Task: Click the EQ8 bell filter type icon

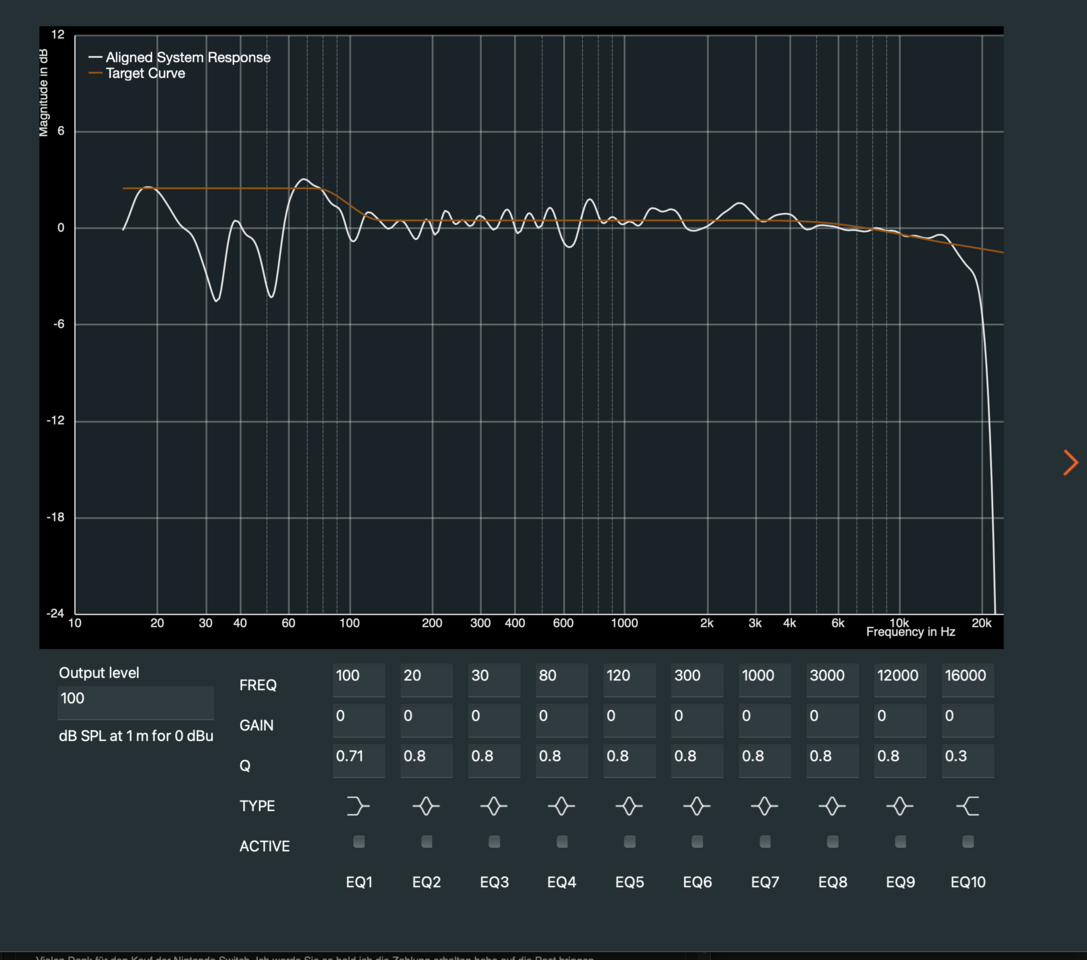Action: (832, 805)
